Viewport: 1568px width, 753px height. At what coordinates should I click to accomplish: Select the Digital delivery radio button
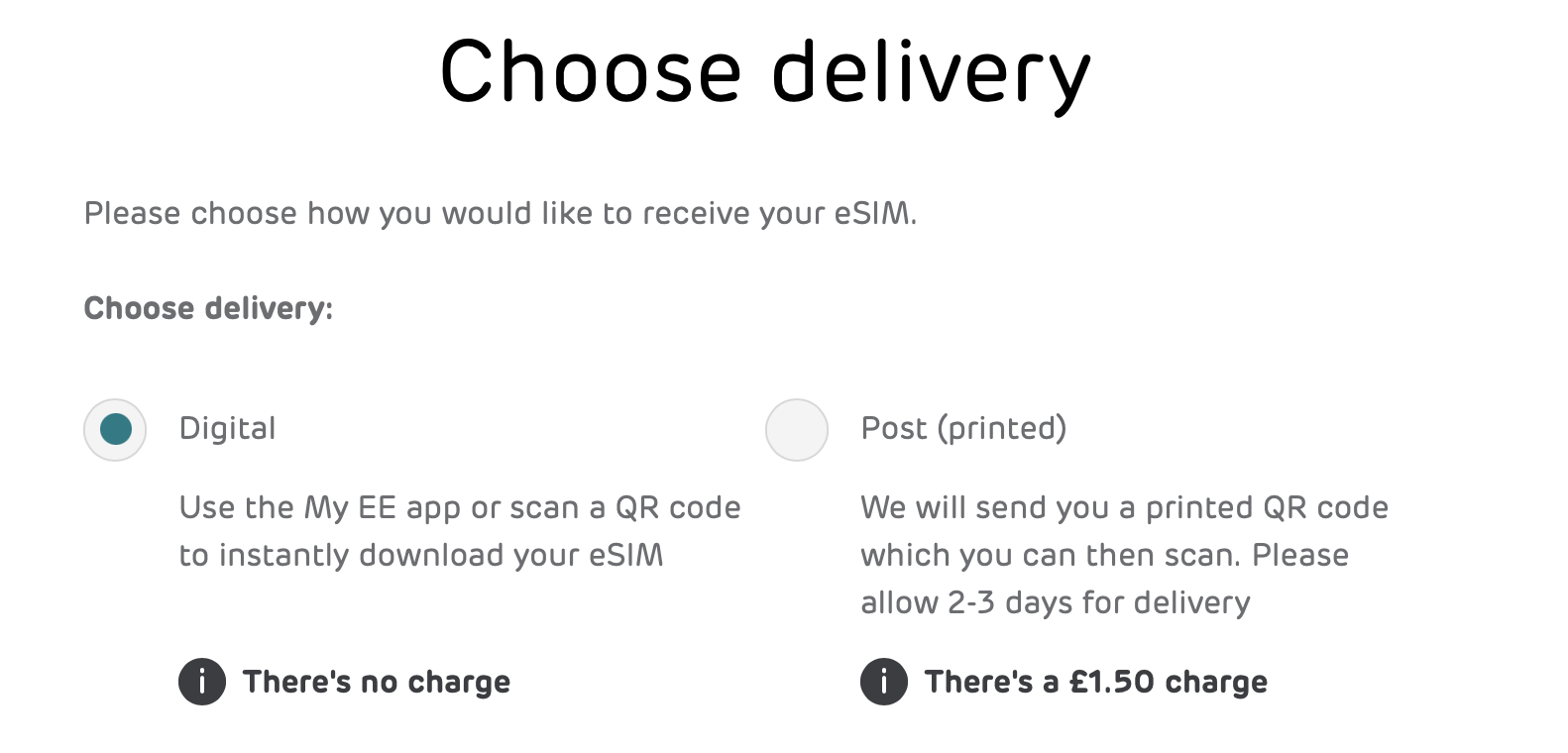tap(115, 430)
